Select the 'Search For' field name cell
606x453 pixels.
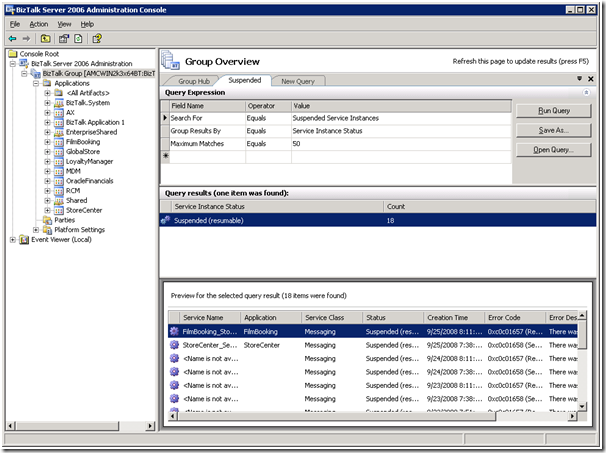(x=207, y=118)
